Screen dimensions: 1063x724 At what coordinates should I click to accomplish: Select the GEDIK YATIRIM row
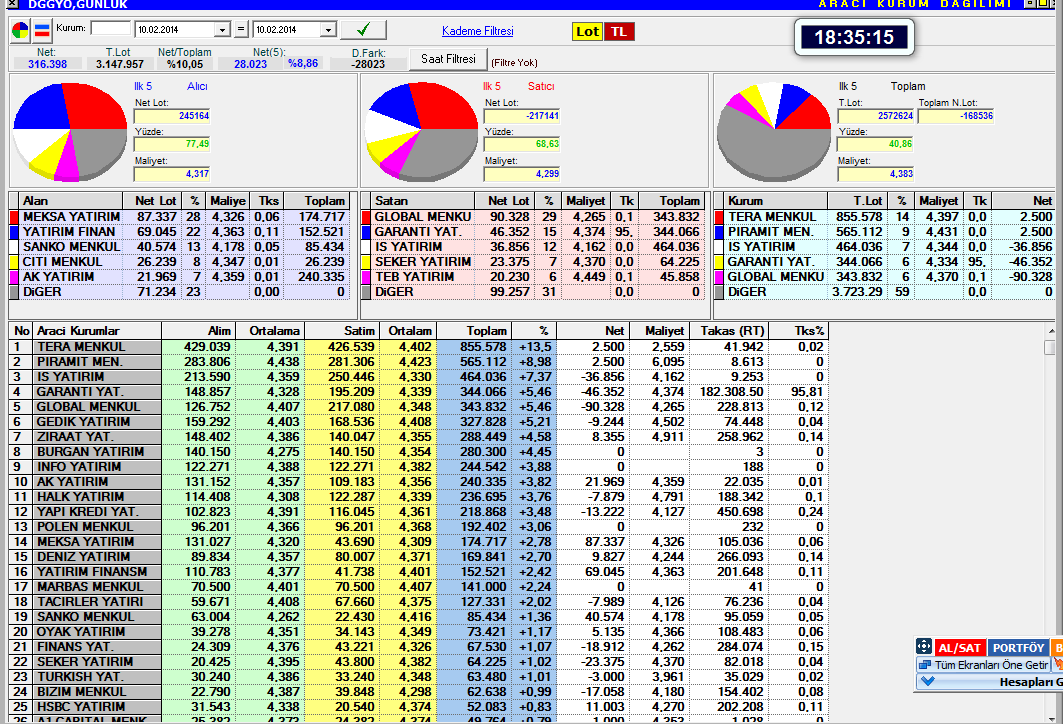418,422
